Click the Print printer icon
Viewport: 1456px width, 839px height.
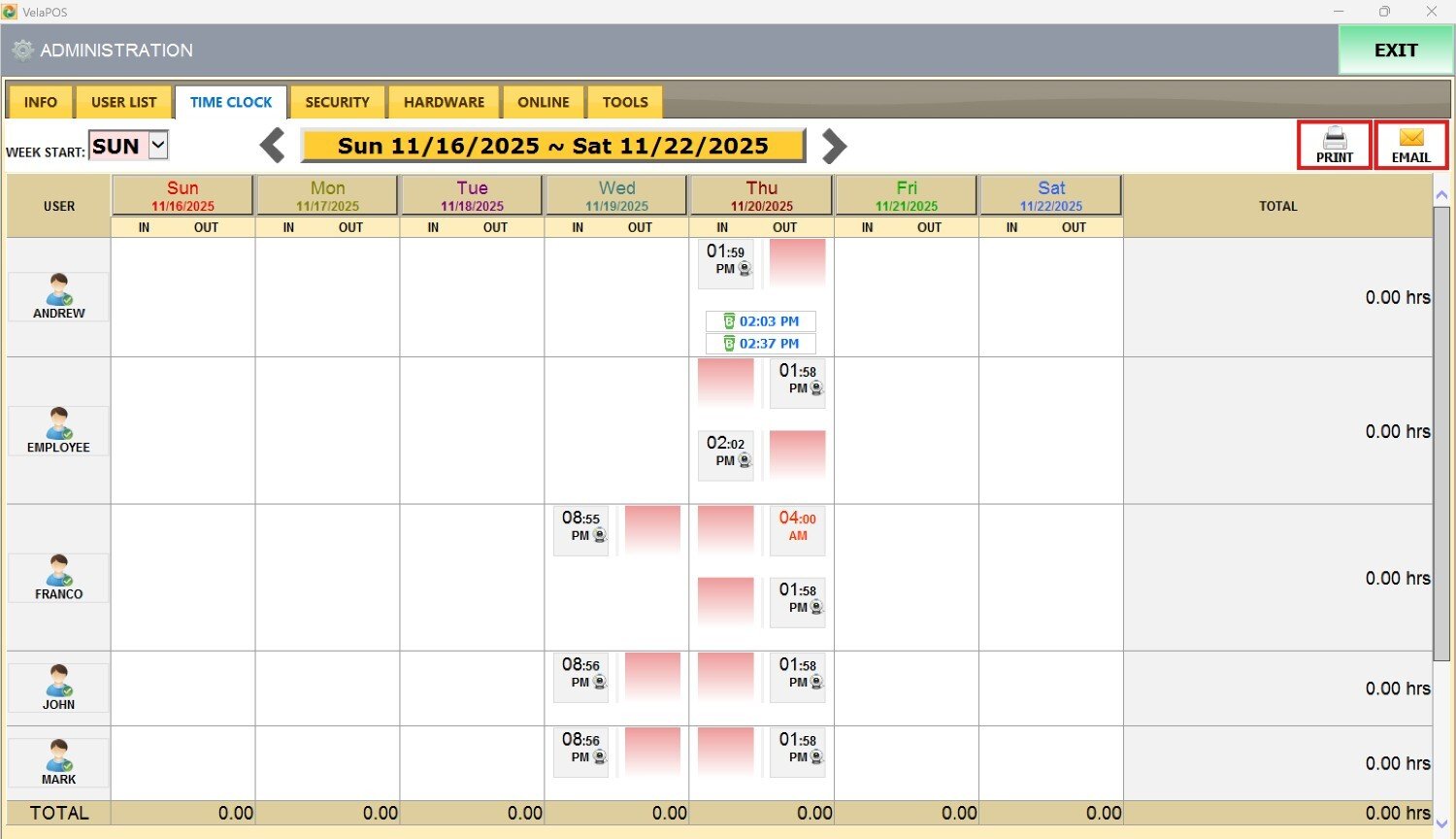click(1335, 138)
